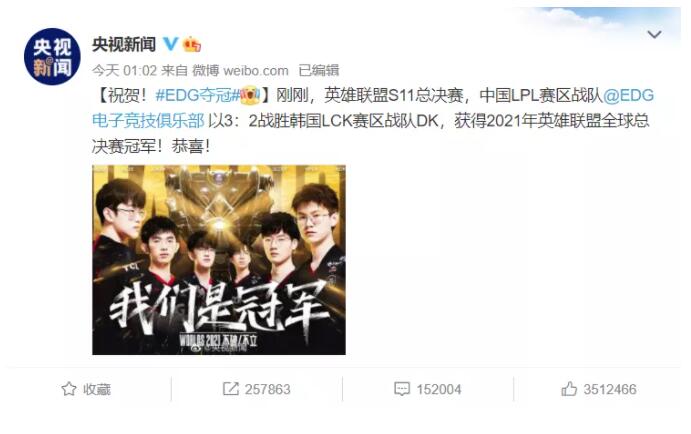The width and height of the screenshot is (691, 434).
Task: Expand the post options chevron menu
Action: click(x=654, y=34)
